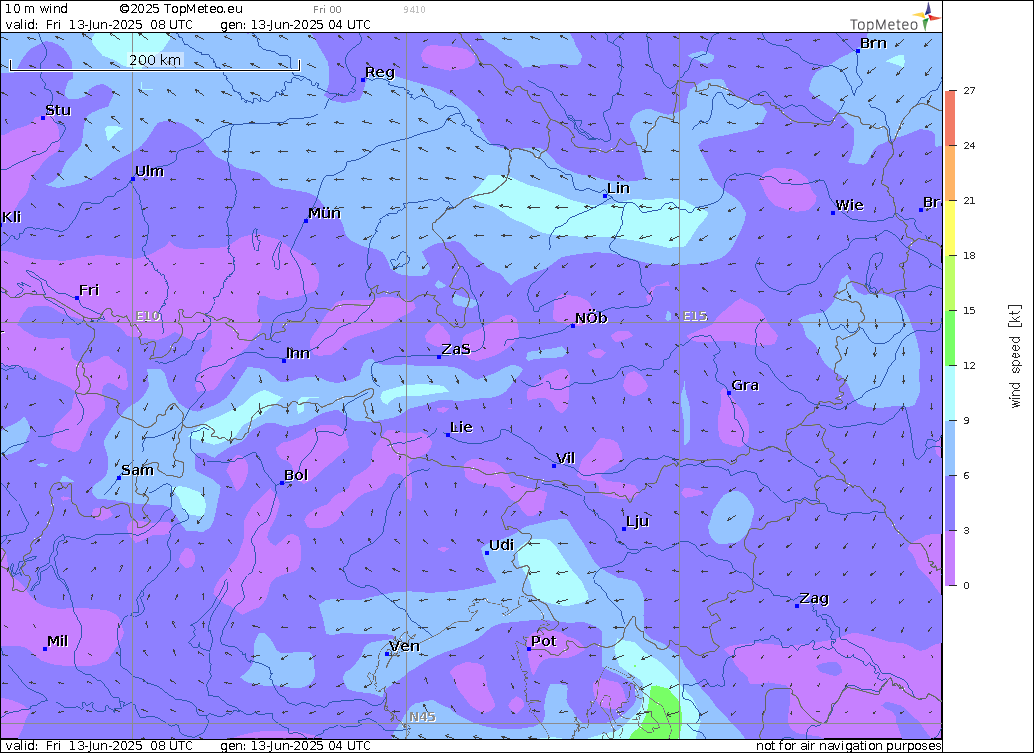The image size is (1034, 753).
Task: Click the ZaS city label
Action: (x=456, y=349)
